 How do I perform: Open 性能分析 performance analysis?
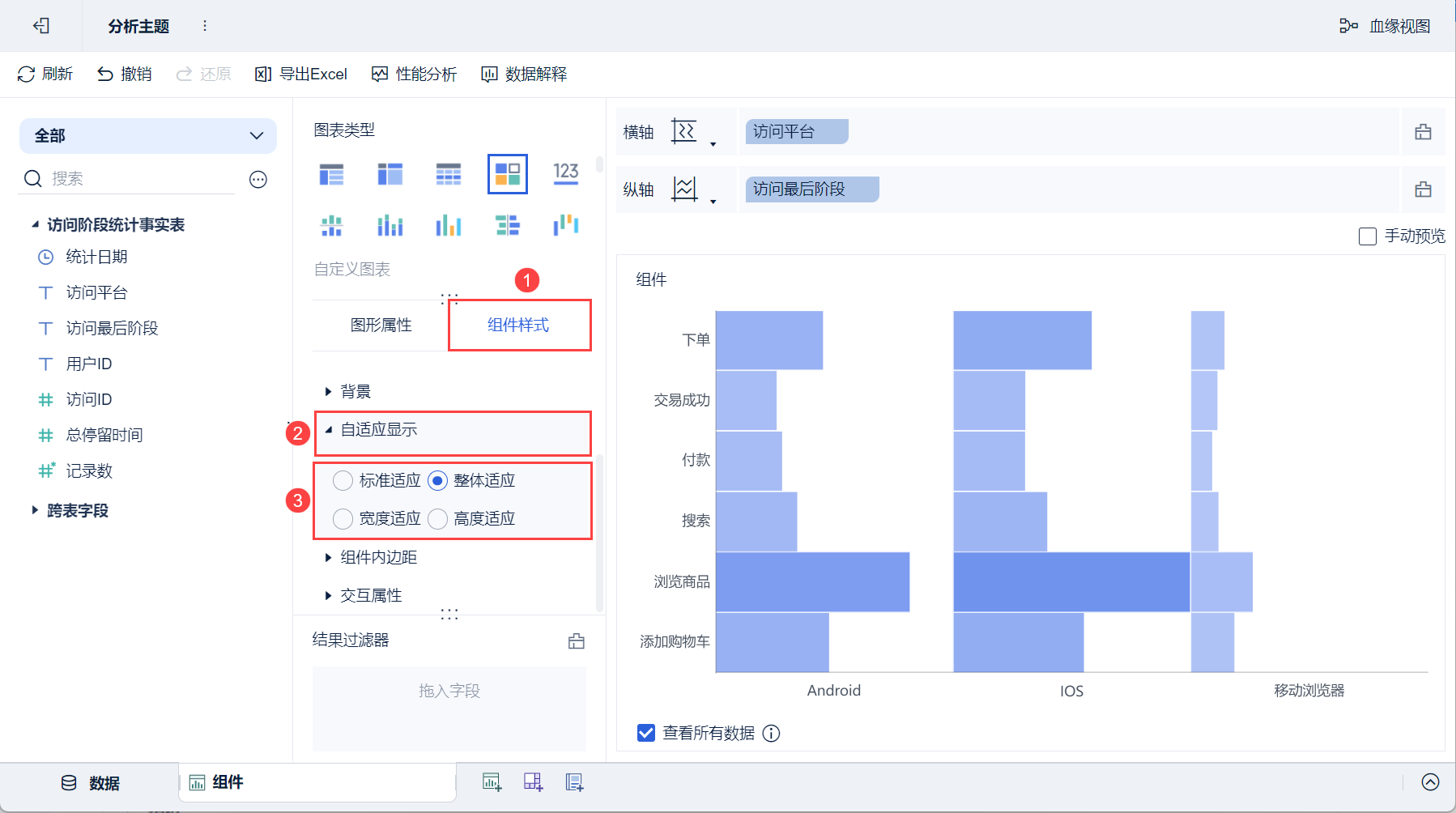[x=414, y=74]
